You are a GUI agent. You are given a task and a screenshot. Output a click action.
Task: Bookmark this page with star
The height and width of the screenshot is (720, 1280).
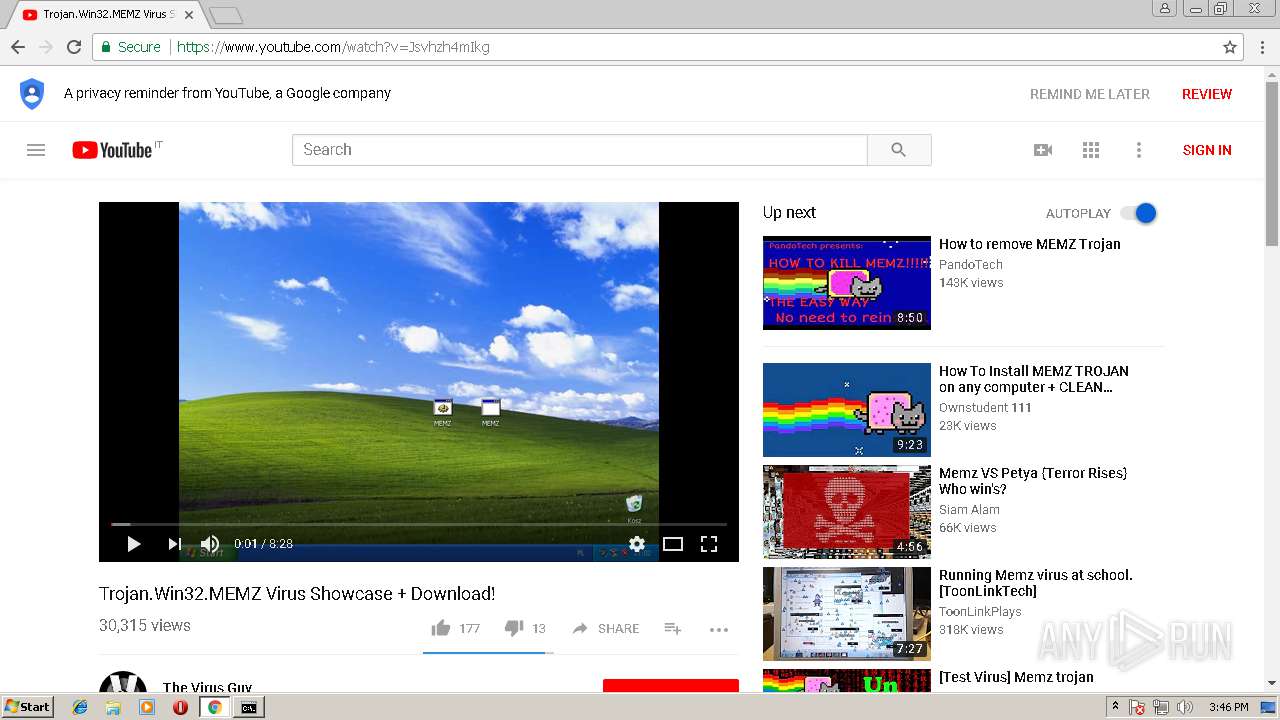[1230, 47]
